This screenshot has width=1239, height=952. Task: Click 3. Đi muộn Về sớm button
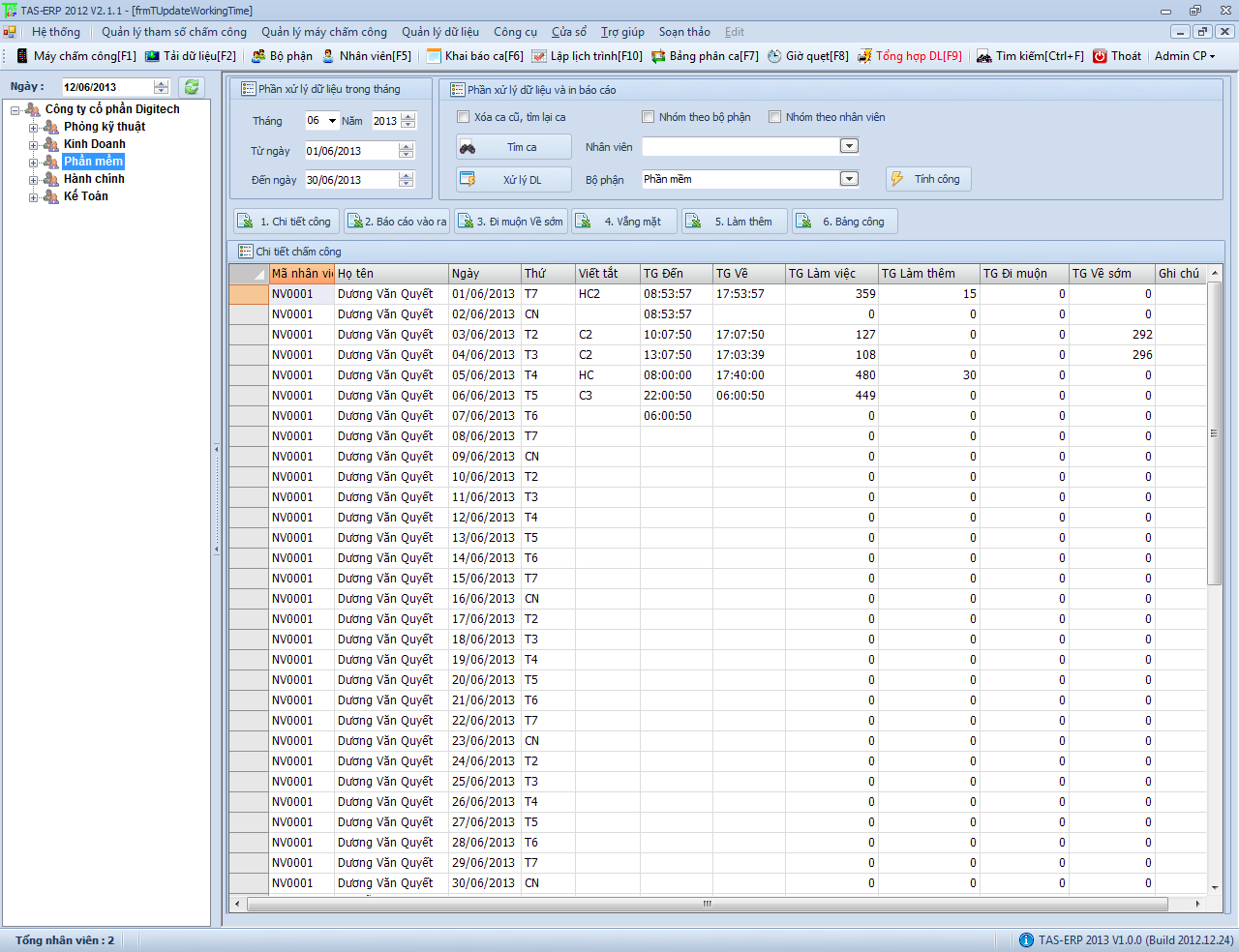pyautogui.click(x=511, y=222)
